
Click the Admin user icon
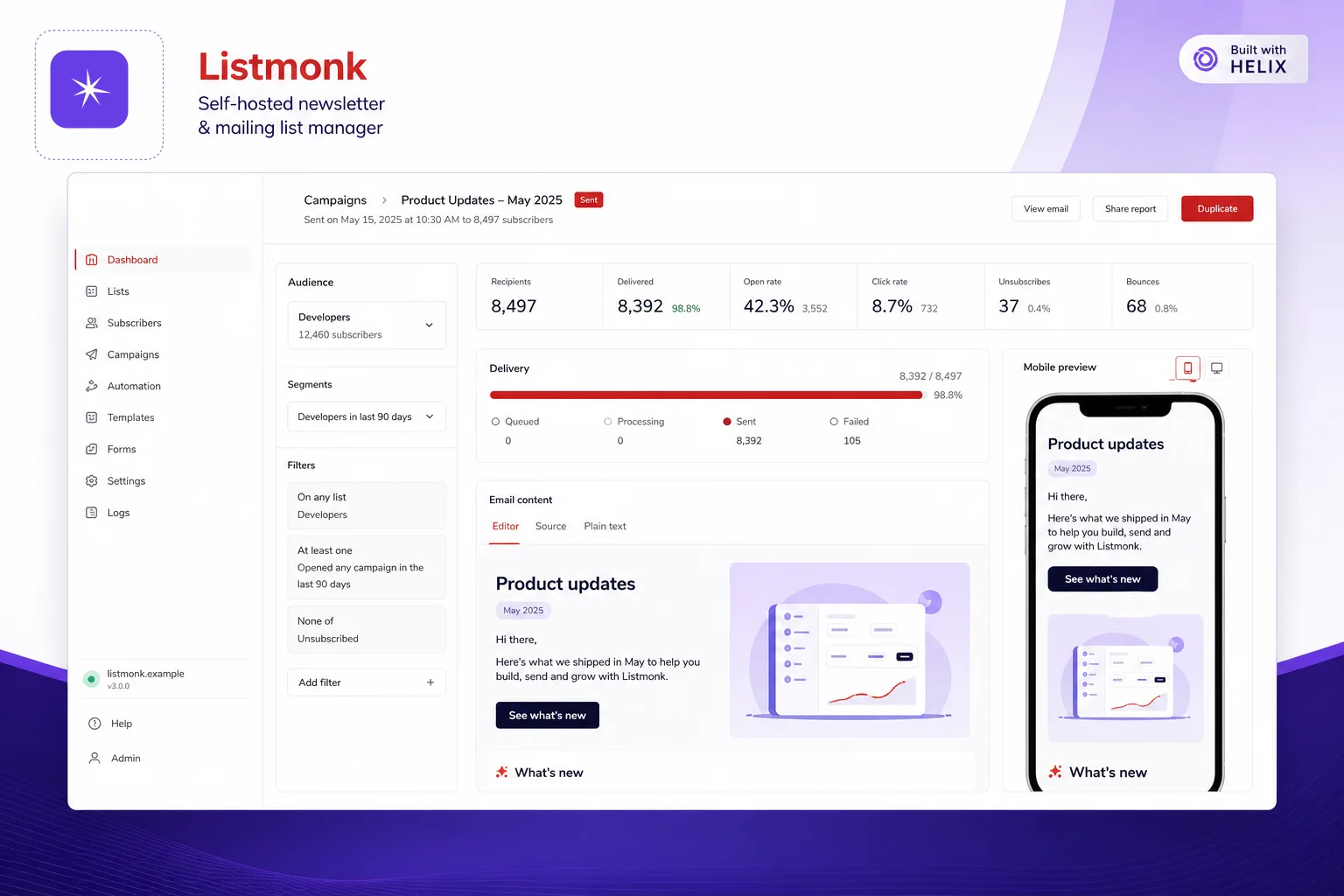(x=94, y=759)
